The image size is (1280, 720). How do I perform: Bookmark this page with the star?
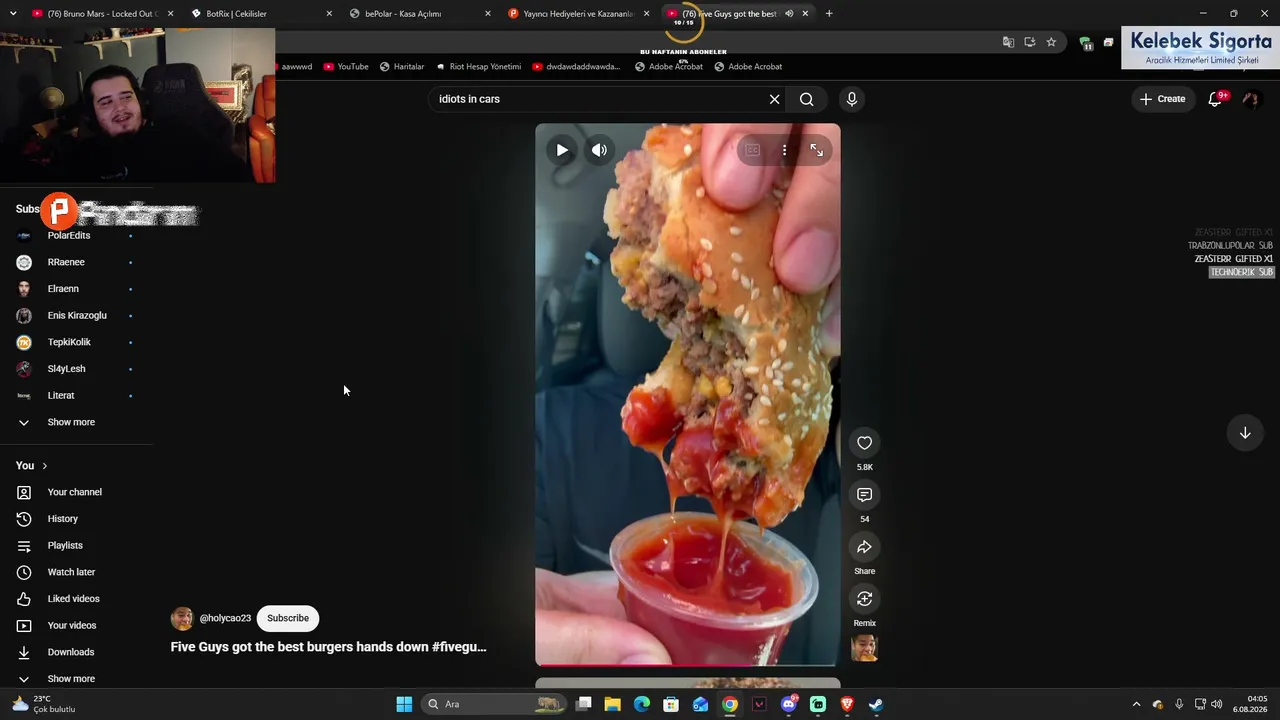(1051, 42)
